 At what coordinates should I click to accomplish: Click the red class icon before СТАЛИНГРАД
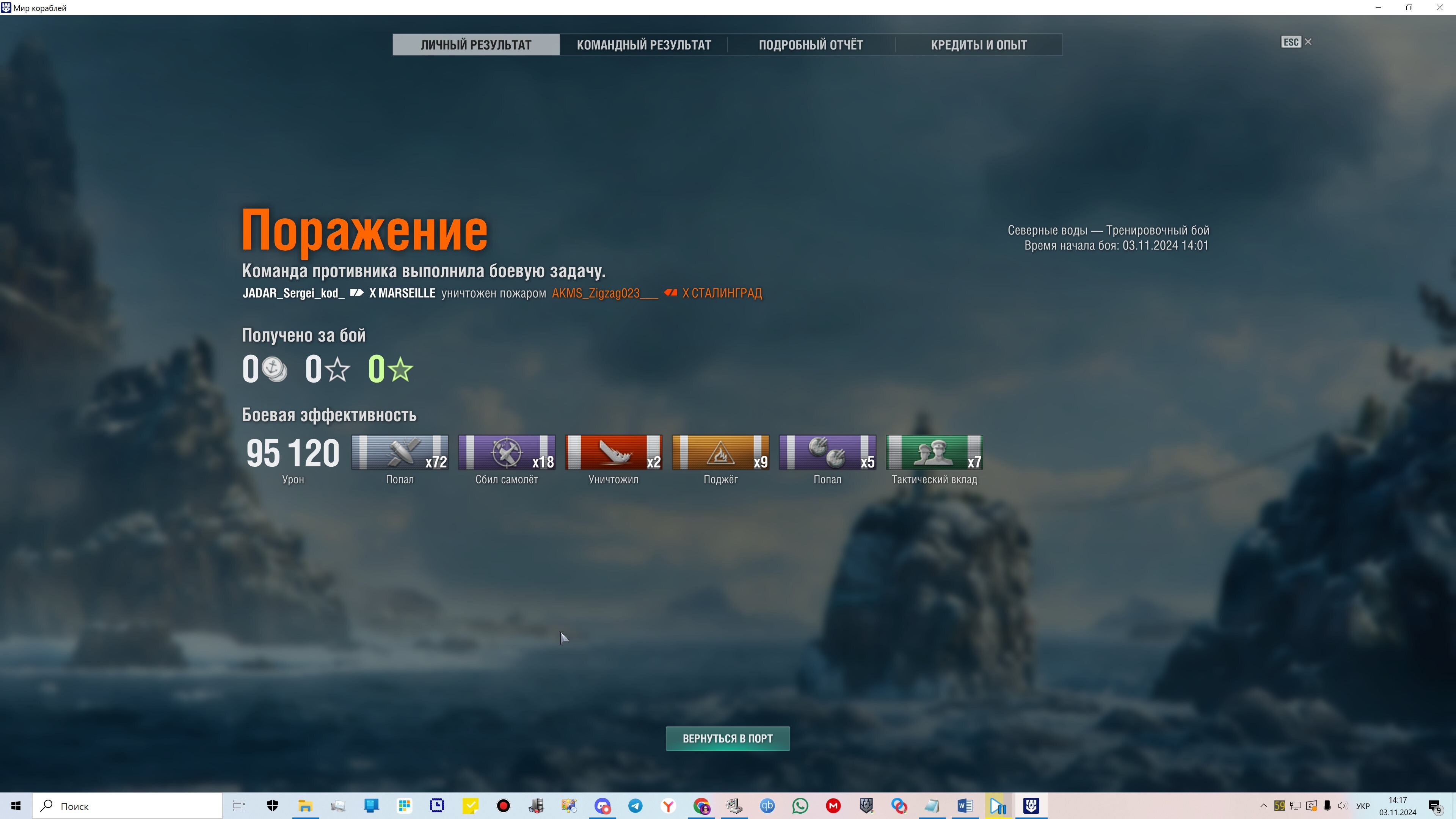click(x=670, y=293)
